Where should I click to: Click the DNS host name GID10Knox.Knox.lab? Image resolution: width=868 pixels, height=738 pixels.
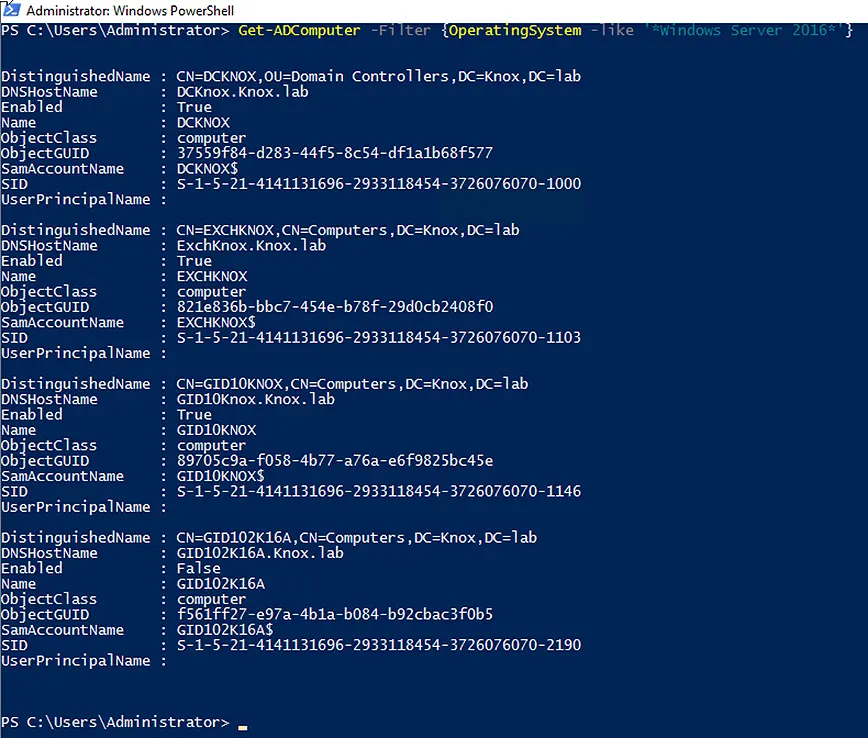point(256,400)
